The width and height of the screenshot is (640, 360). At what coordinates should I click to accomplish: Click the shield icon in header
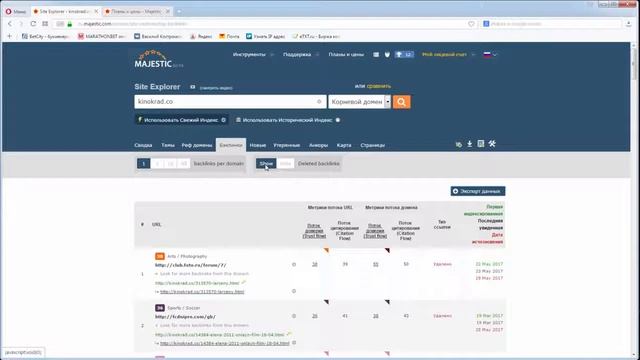coord(387,54)
